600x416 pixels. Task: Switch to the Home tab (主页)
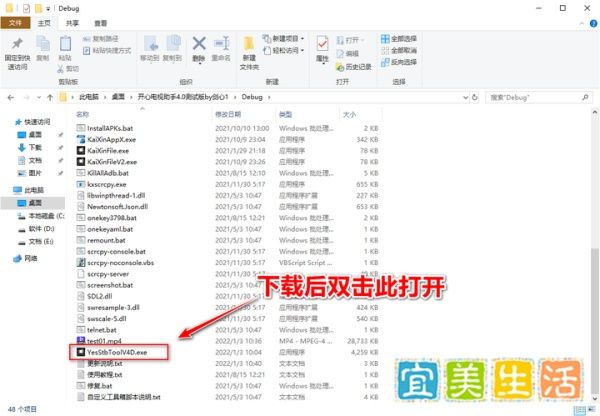(x=44, y=23)
